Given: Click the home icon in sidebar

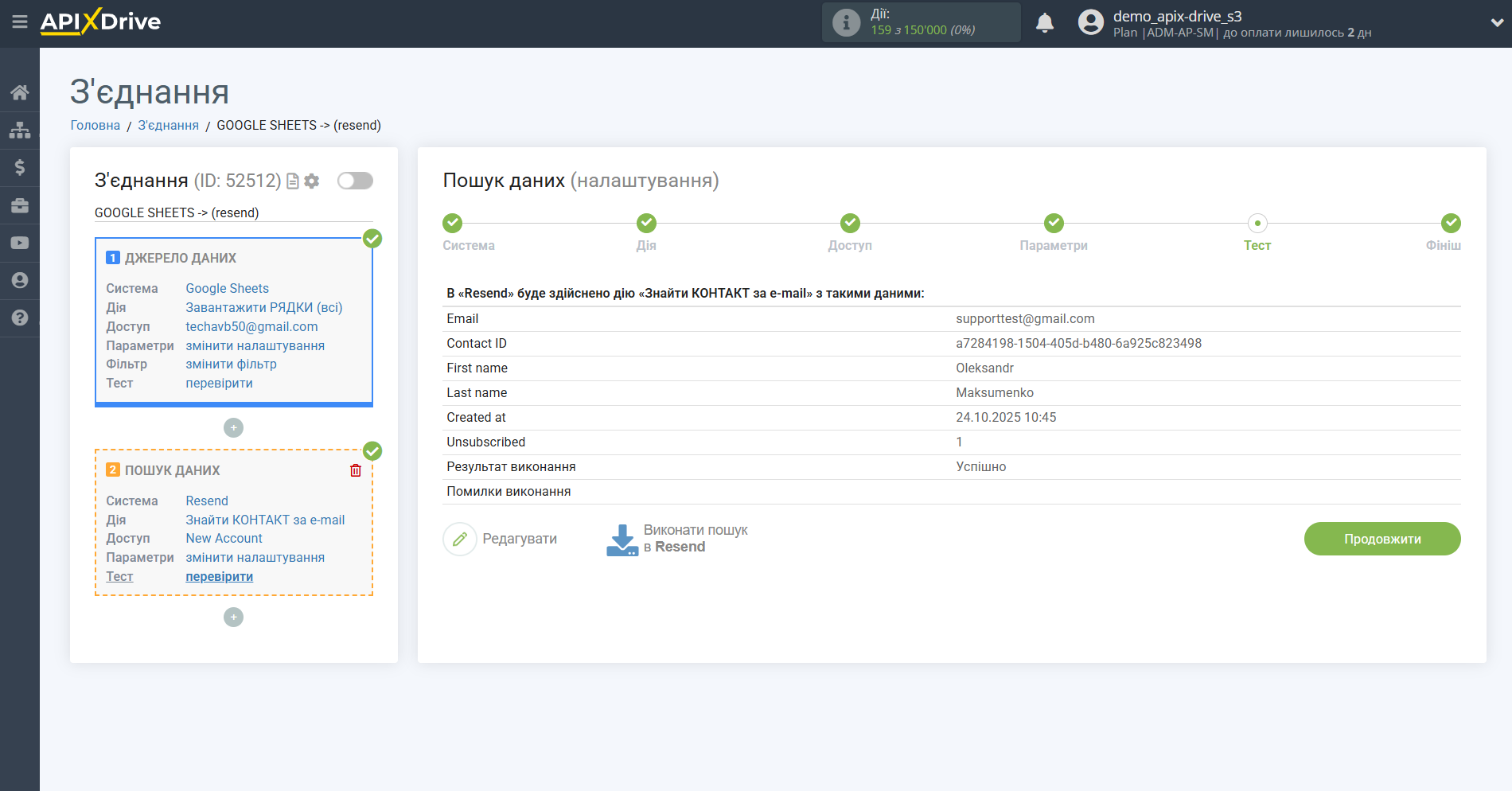Looking at the screenshot, I should (x=20, y=92).
